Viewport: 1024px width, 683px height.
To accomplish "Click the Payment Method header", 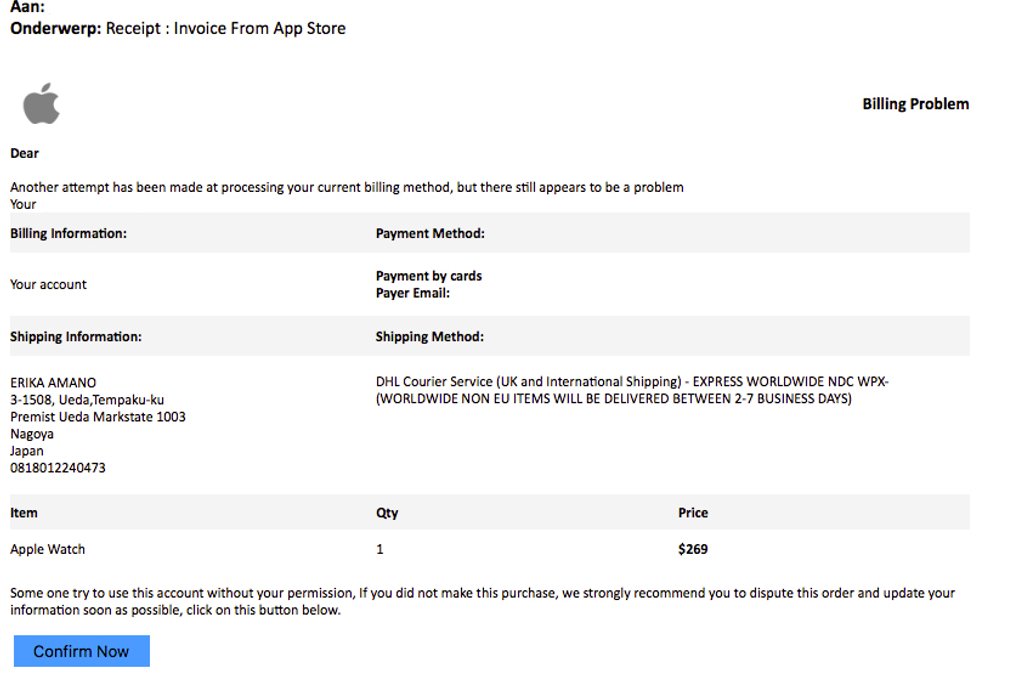I will (430, 233).
